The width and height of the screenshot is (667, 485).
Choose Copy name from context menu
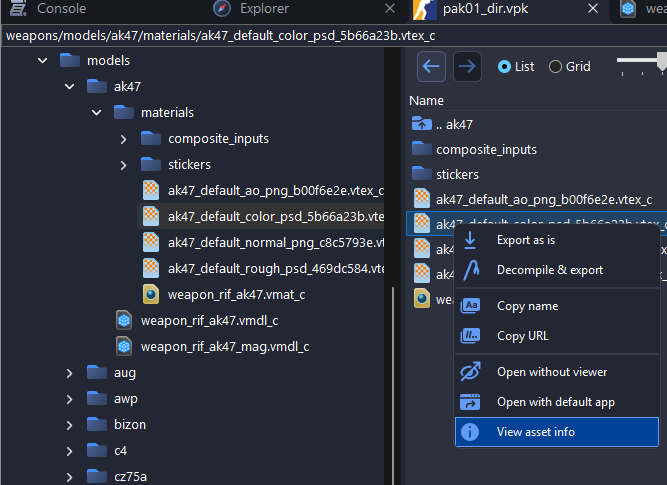[557, 306]
